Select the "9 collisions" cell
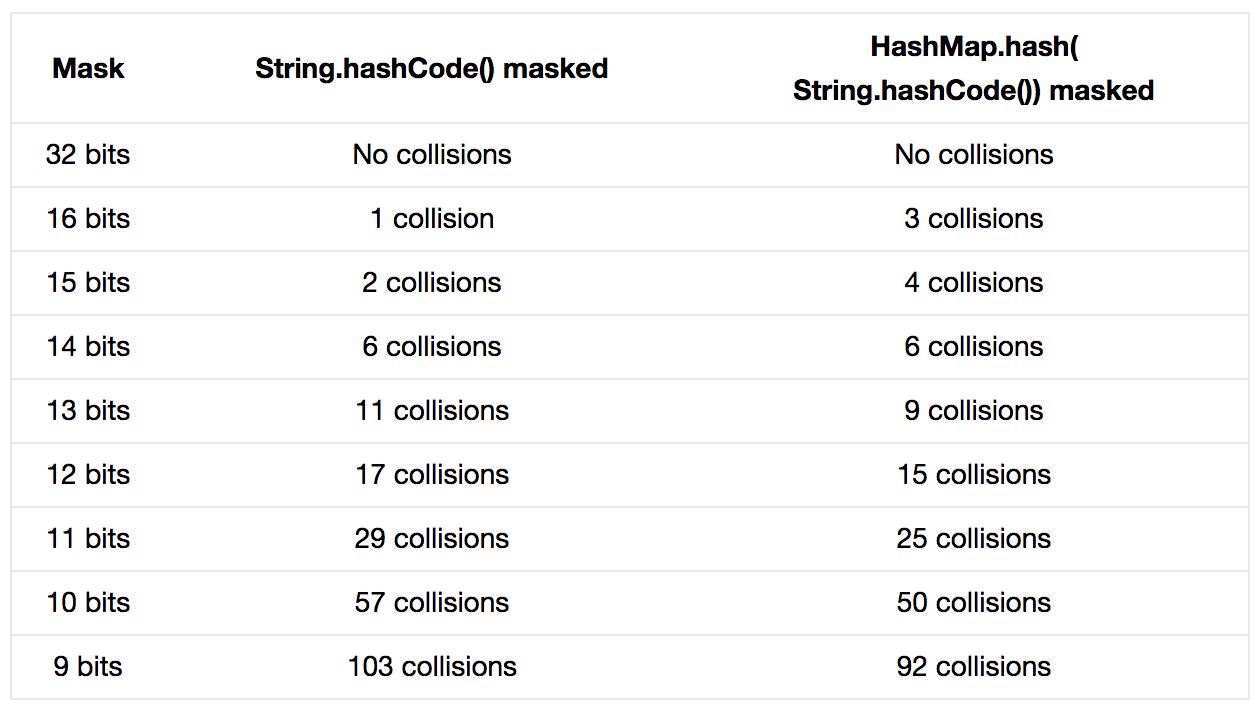The image size is (1260, 712). (973, 411)
